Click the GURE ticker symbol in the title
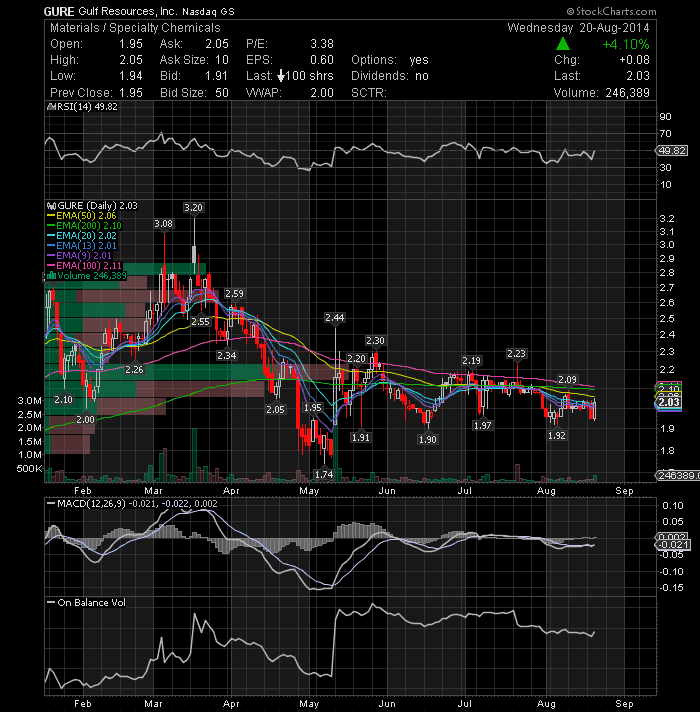This screenshot has width=700, height=712. (x=59, y=12)
